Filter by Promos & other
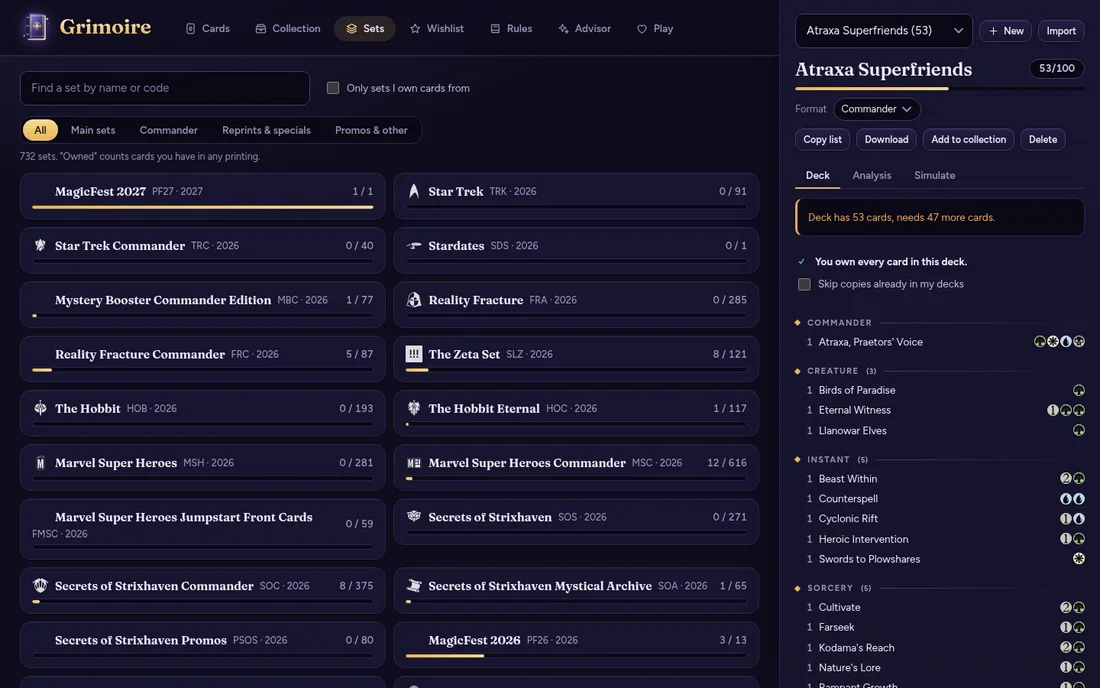Image resolution: width=1100 pixels, height=688 pixels. point(371,130)
